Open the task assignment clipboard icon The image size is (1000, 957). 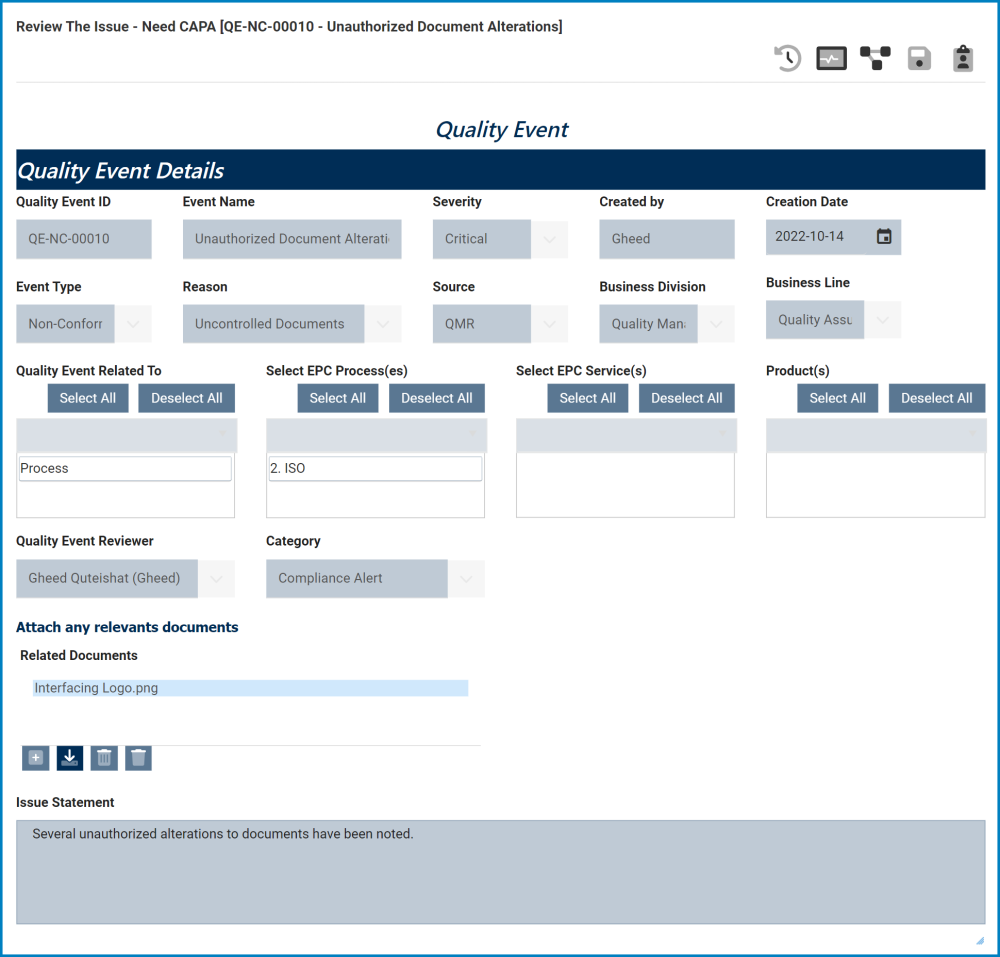point(963,58)
